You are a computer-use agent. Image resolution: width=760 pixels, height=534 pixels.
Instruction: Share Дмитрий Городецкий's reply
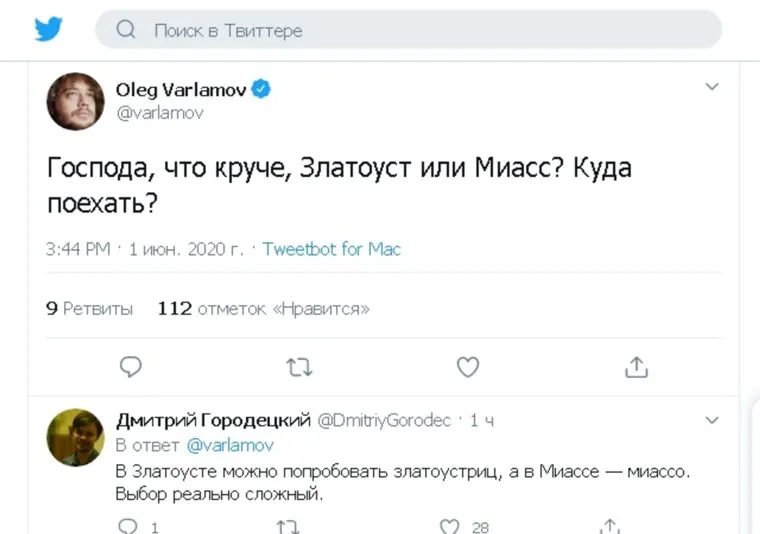click(x=610, y=525)
